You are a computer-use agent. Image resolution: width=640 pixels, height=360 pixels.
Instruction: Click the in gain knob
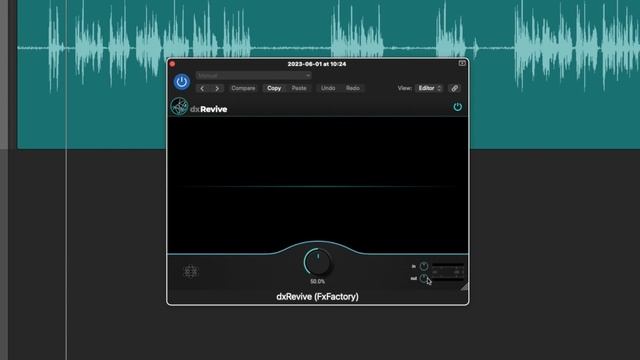pyautogui.click(x=424, y=267)
